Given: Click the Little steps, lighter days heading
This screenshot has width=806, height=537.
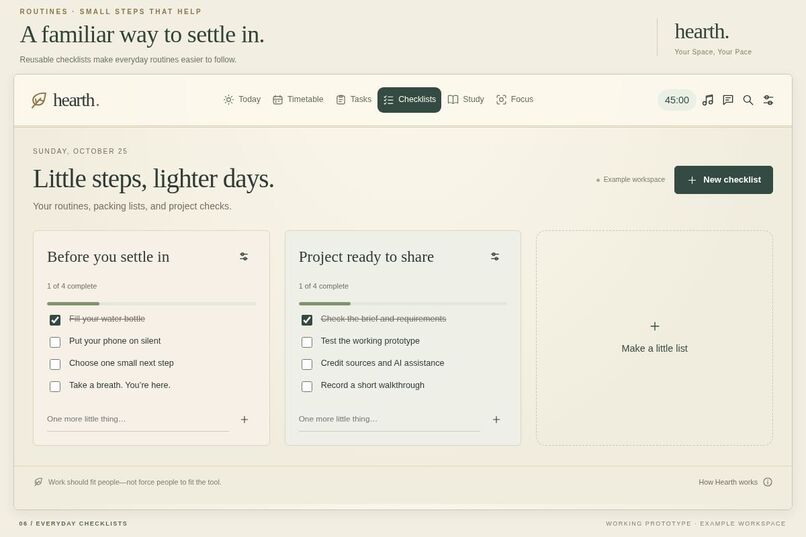Looking at the screenshot, I should coord(154,179).
